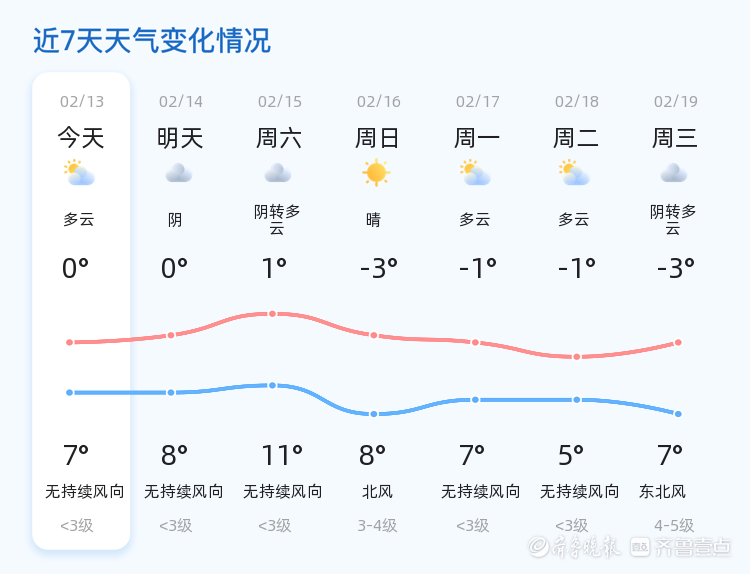Click the 11° temperature for 周六
The width and height of the screenshot is (750, 574).
click(282, 455)
